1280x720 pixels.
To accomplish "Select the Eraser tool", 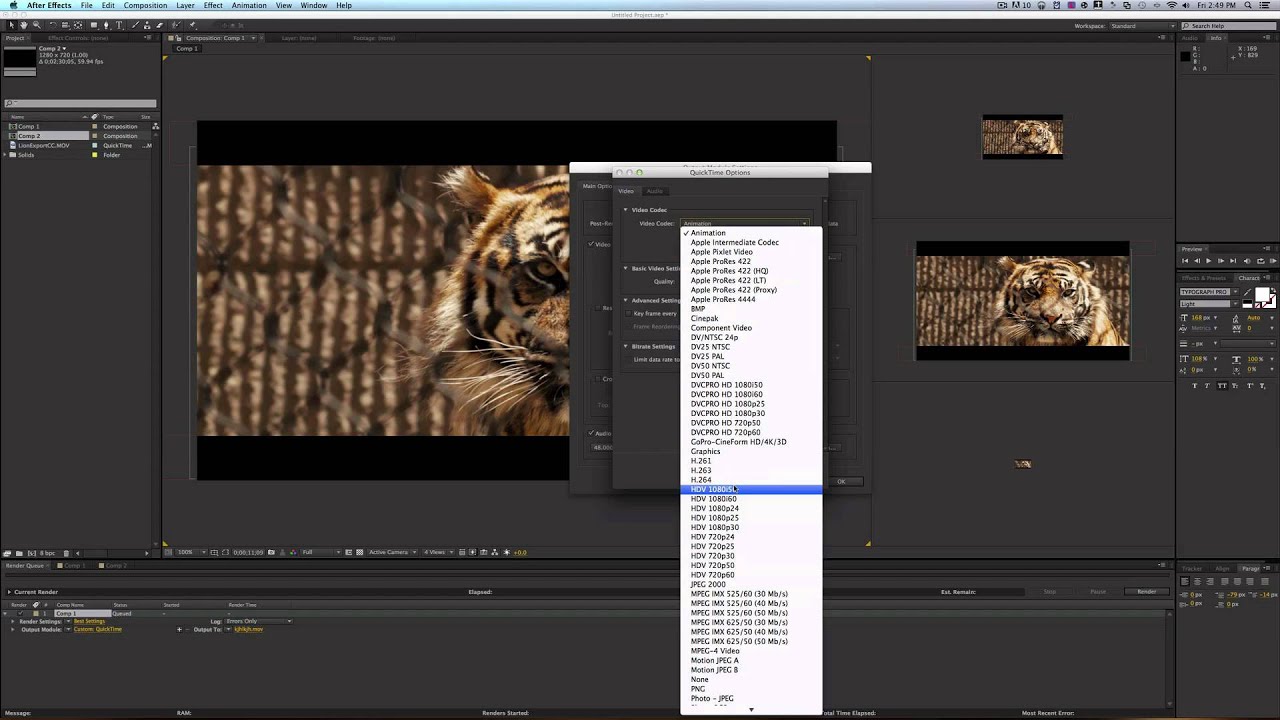I will [x=159, y=25].
